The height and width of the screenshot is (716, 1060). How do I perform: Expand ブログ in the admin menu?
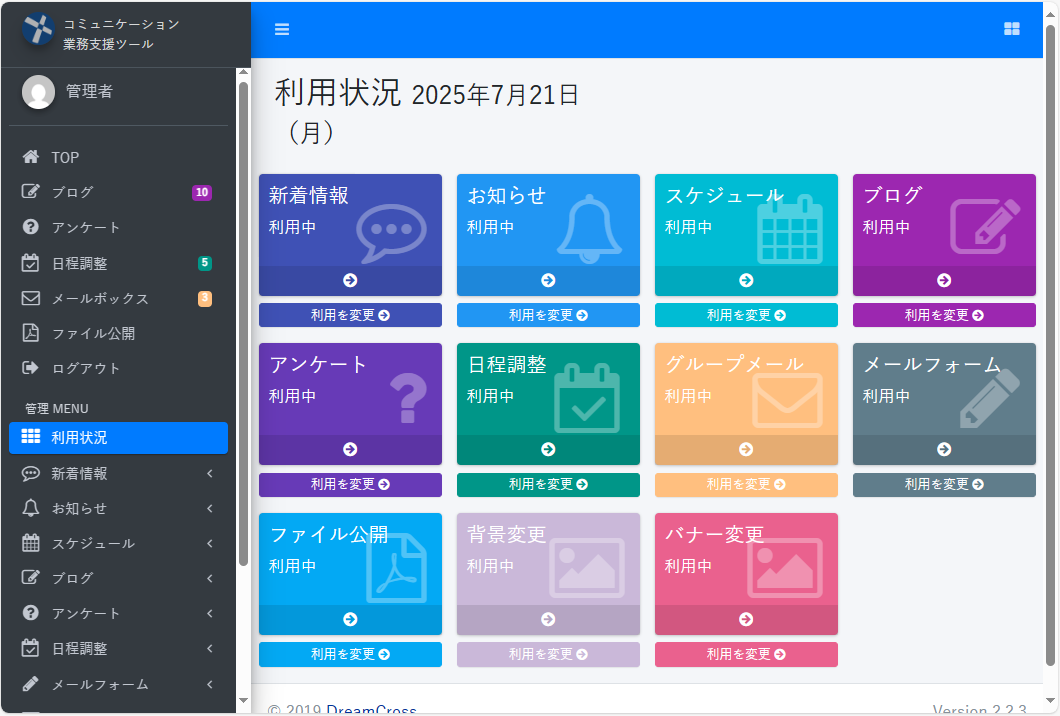118,578
